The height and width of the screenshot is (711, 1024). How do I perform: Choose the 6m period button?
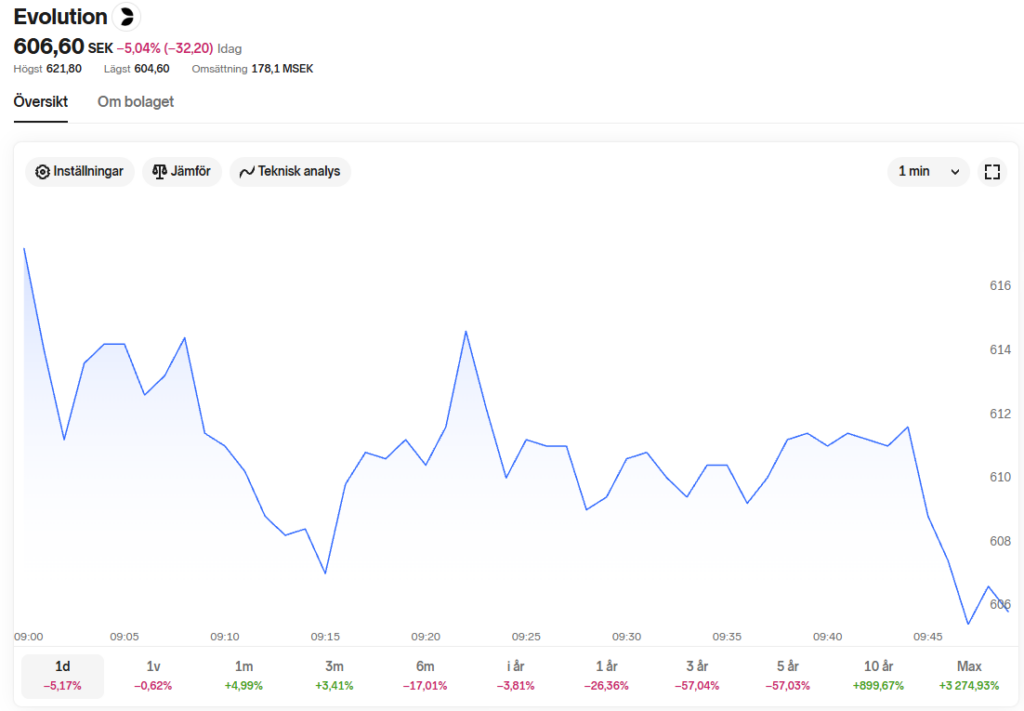tap(425, 676)
